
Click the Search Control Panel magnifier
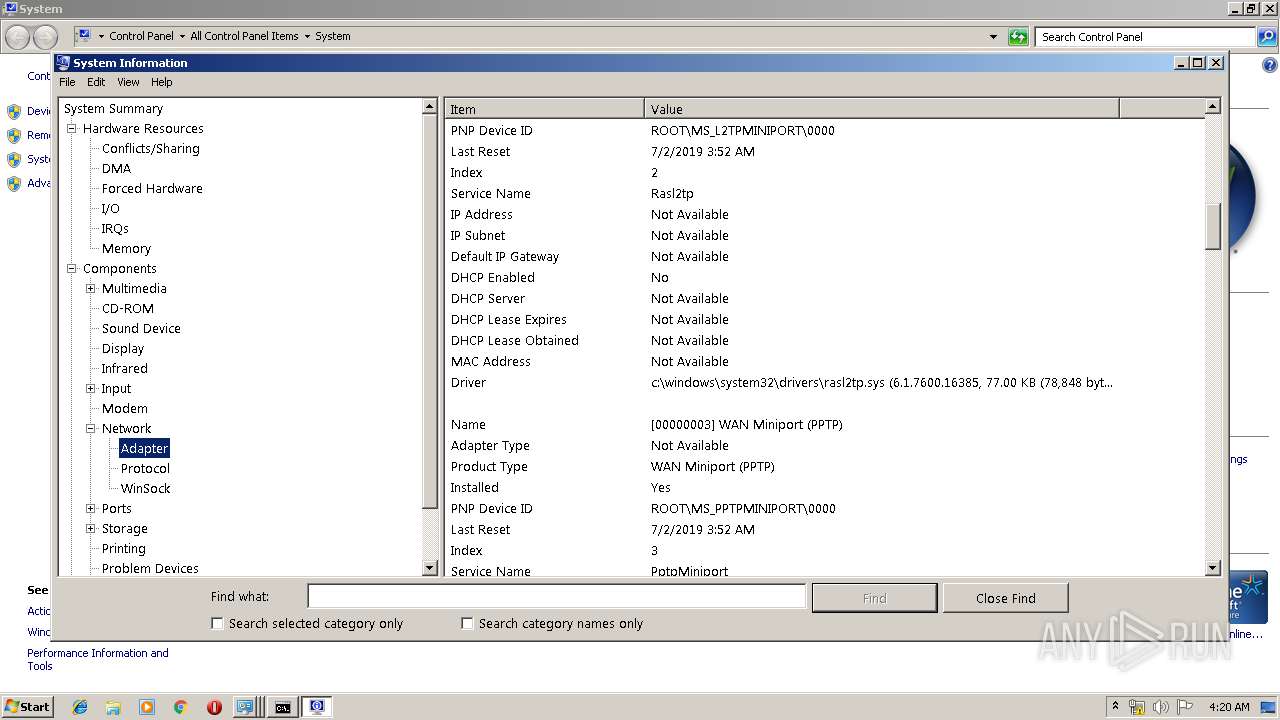pos(1266,37)
